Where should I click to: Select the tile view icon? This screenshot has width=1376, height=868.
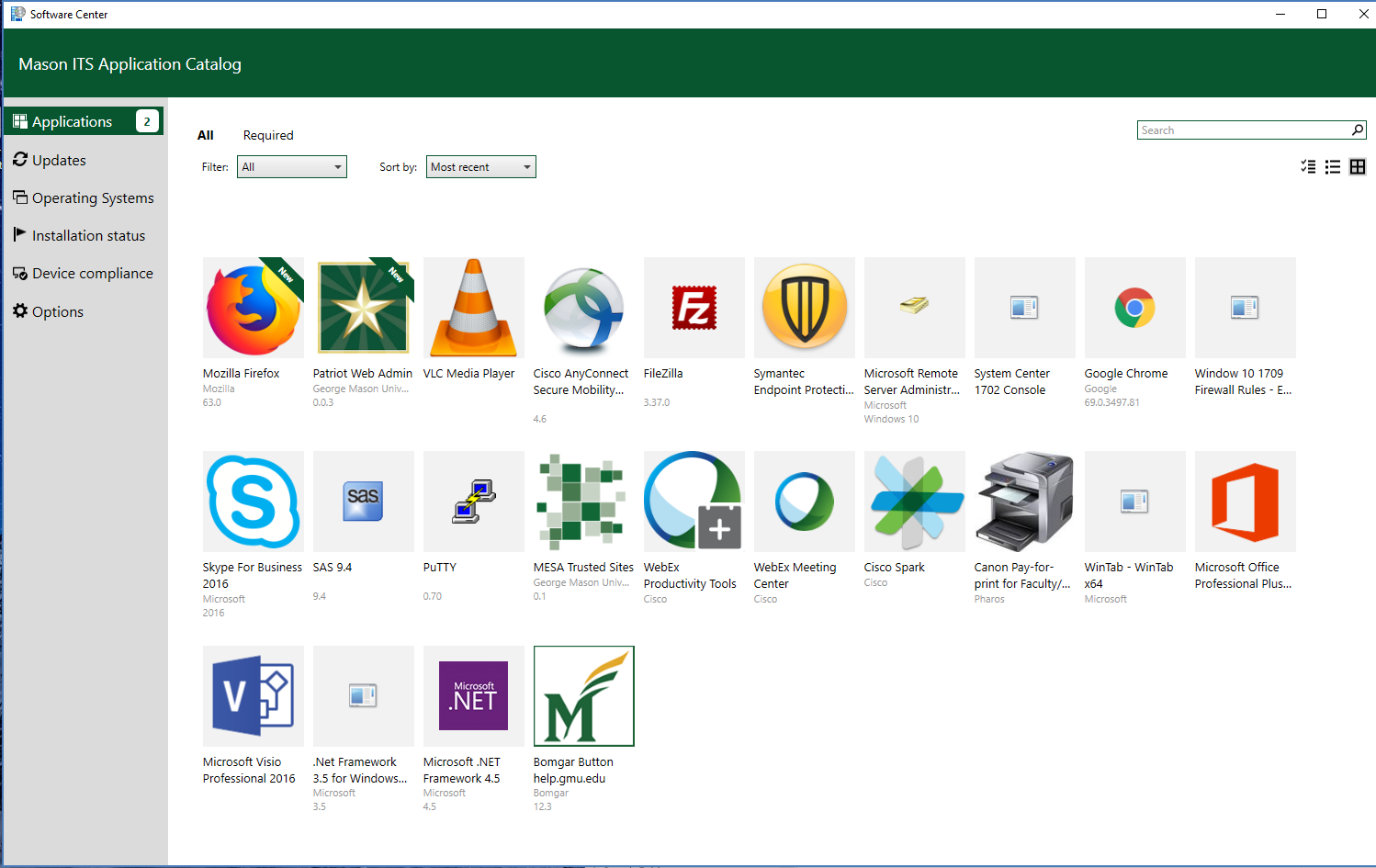[x=1358, y=166]
